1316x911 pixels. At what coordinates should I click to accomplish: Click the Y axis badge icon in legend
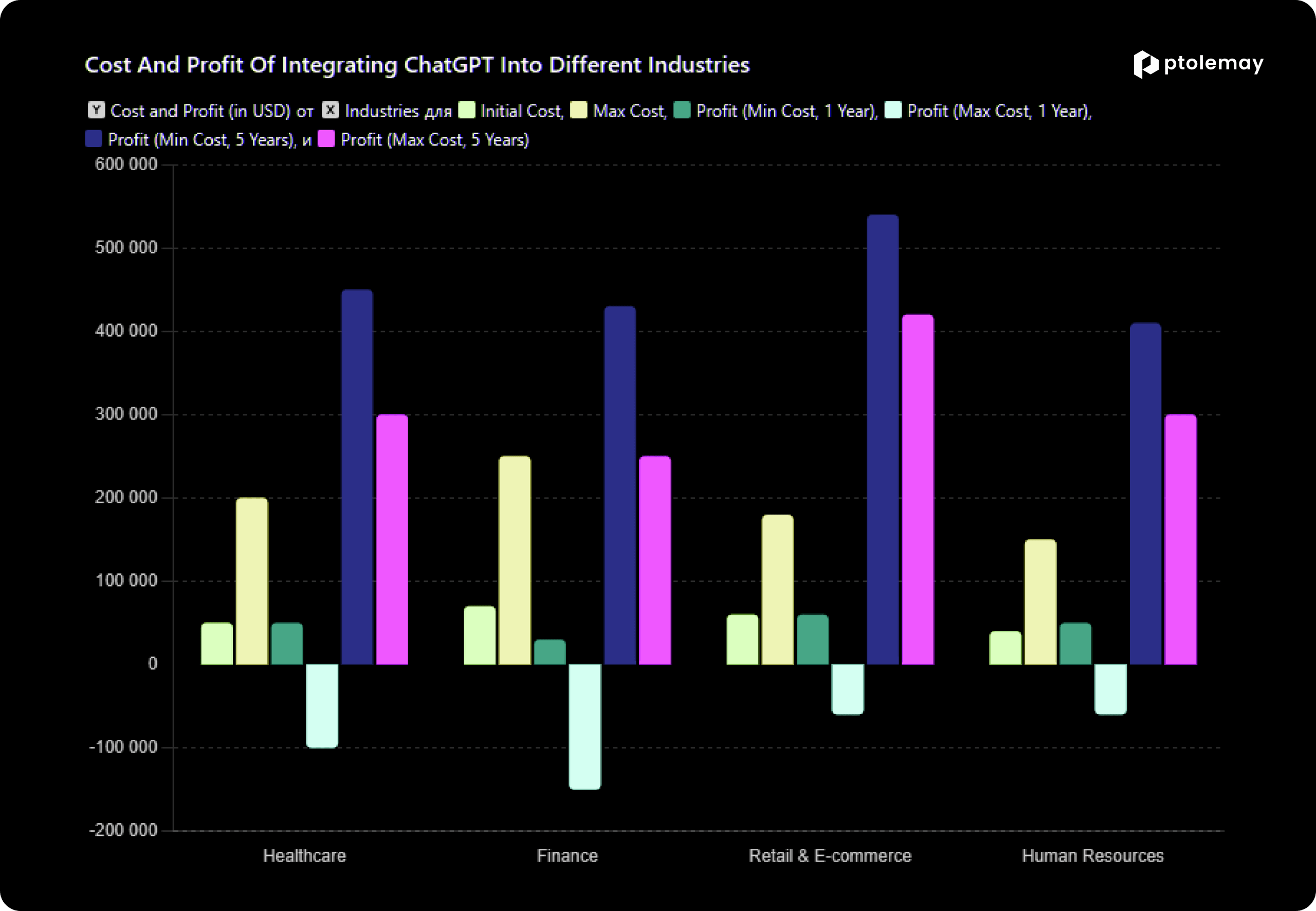coord(97,110)
